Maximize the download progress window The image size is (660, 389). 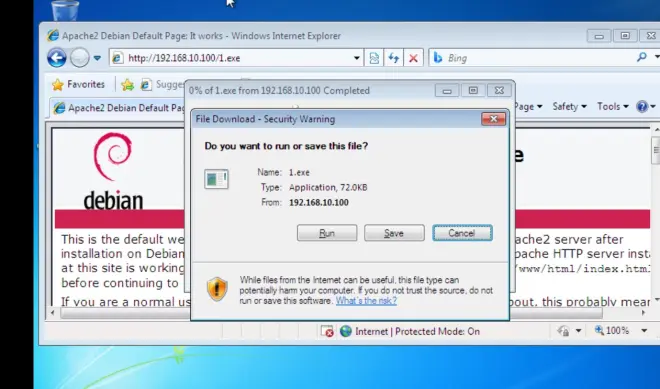point(473,91)
